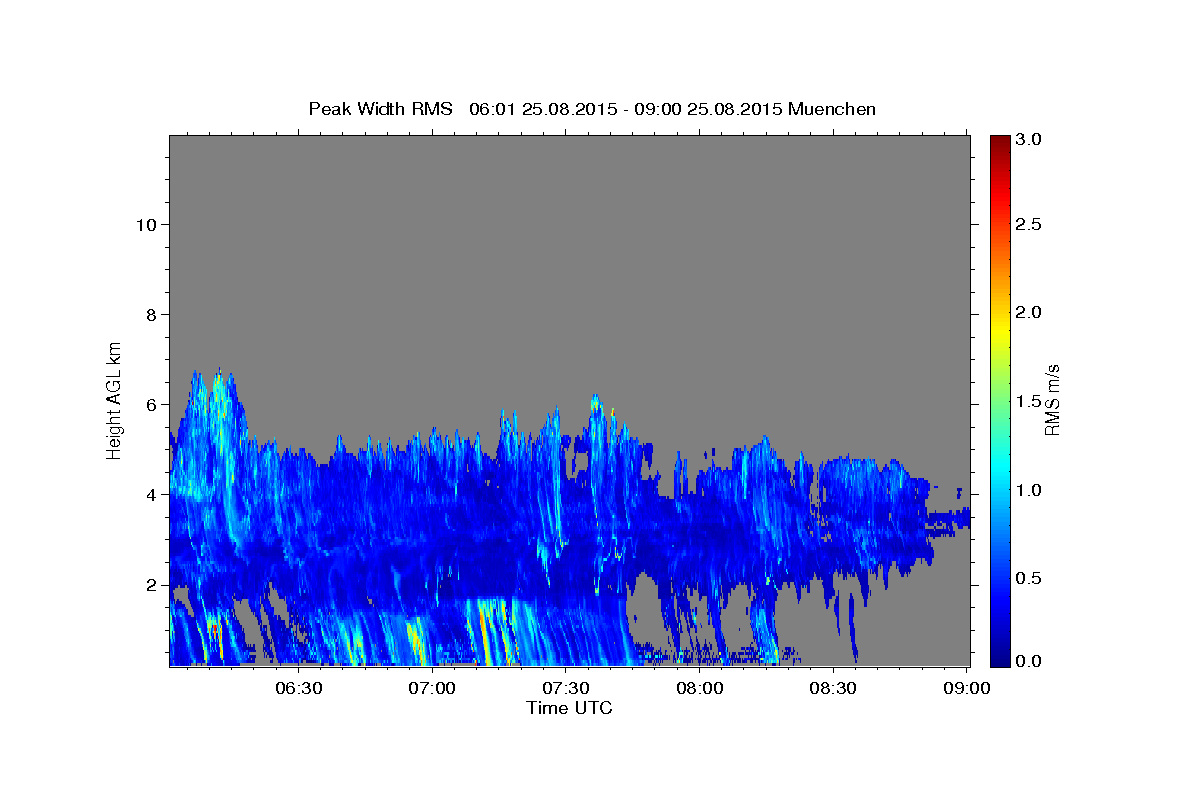Click the colorbar value 0.5
The height and width of the screenshot is (800, 1200).
(x=1029, y=578)
